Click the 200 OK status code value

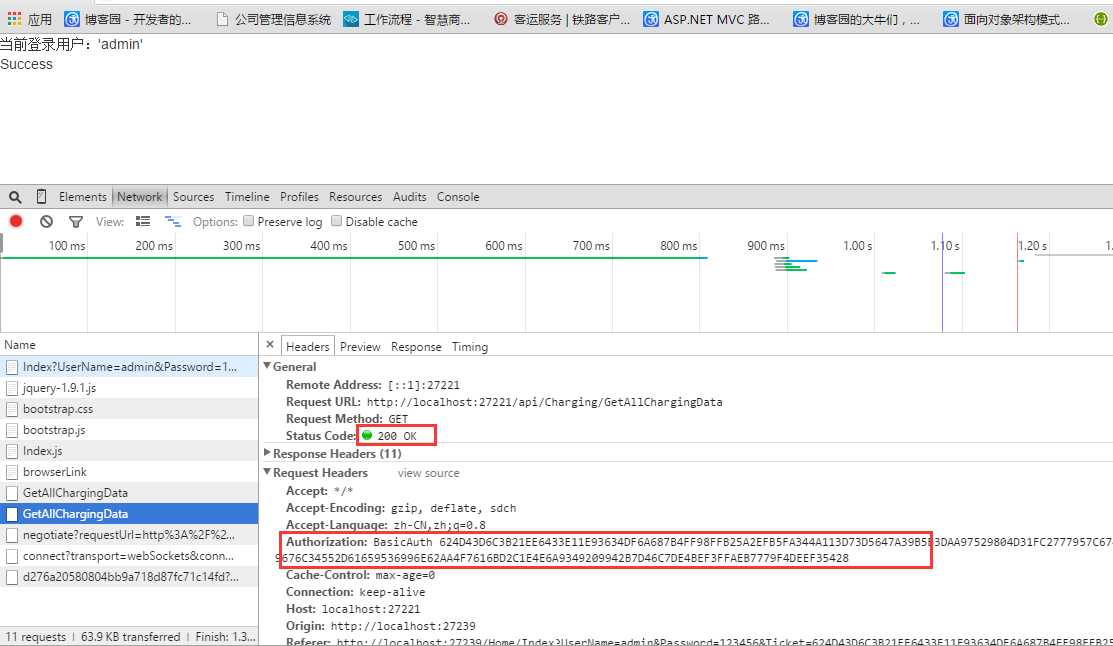point(397,436)
